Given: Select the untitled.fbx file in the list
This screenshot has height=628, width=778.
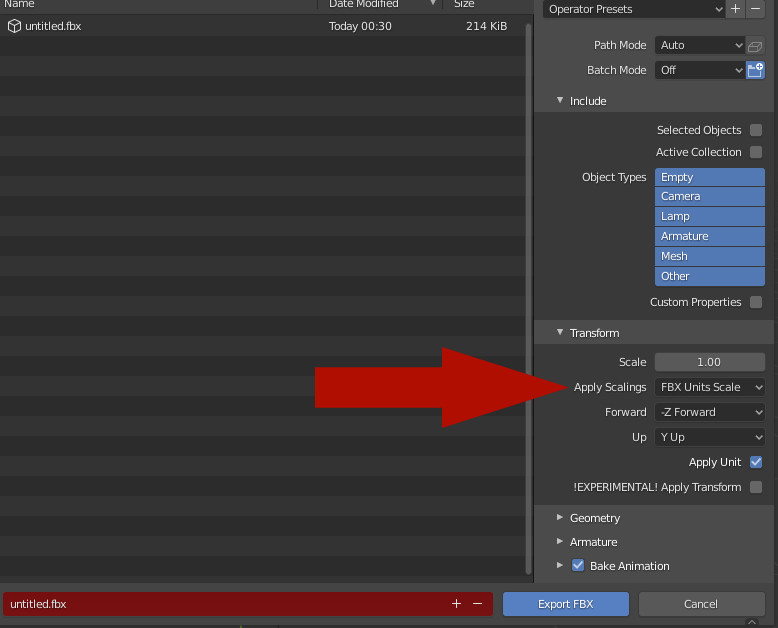Looking at the screenshot, I should pyautogui.click(x=53, y=26).
